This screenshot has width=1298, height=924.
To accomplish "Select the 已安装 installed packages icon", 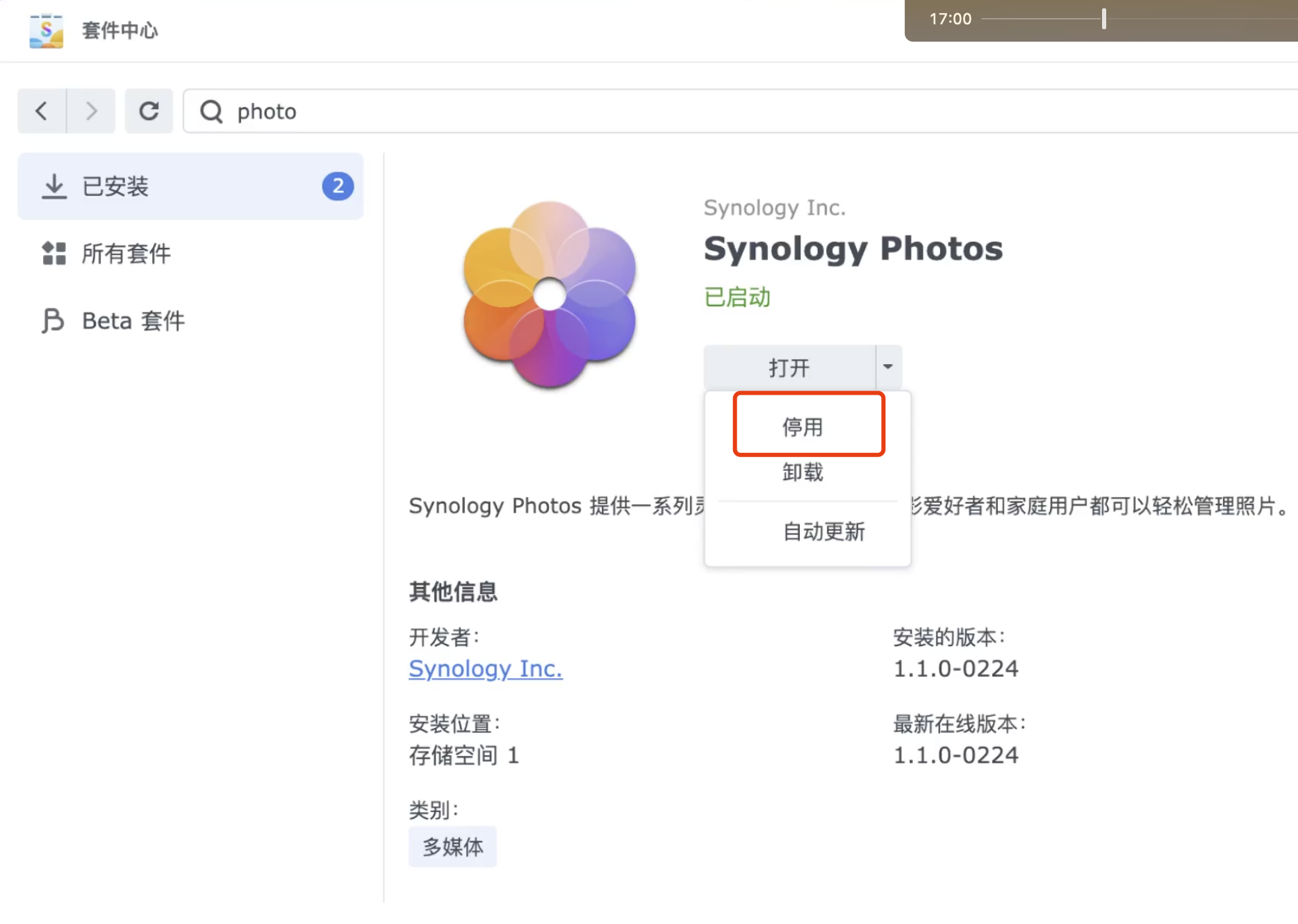I will tap(54, 185).
